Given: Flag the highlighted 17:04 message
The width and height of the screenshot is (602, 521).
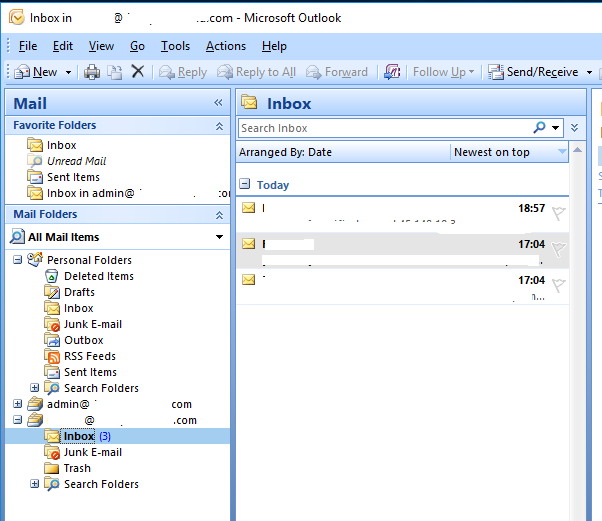Looking at the screenshot, I should click(x=559, y=249).
